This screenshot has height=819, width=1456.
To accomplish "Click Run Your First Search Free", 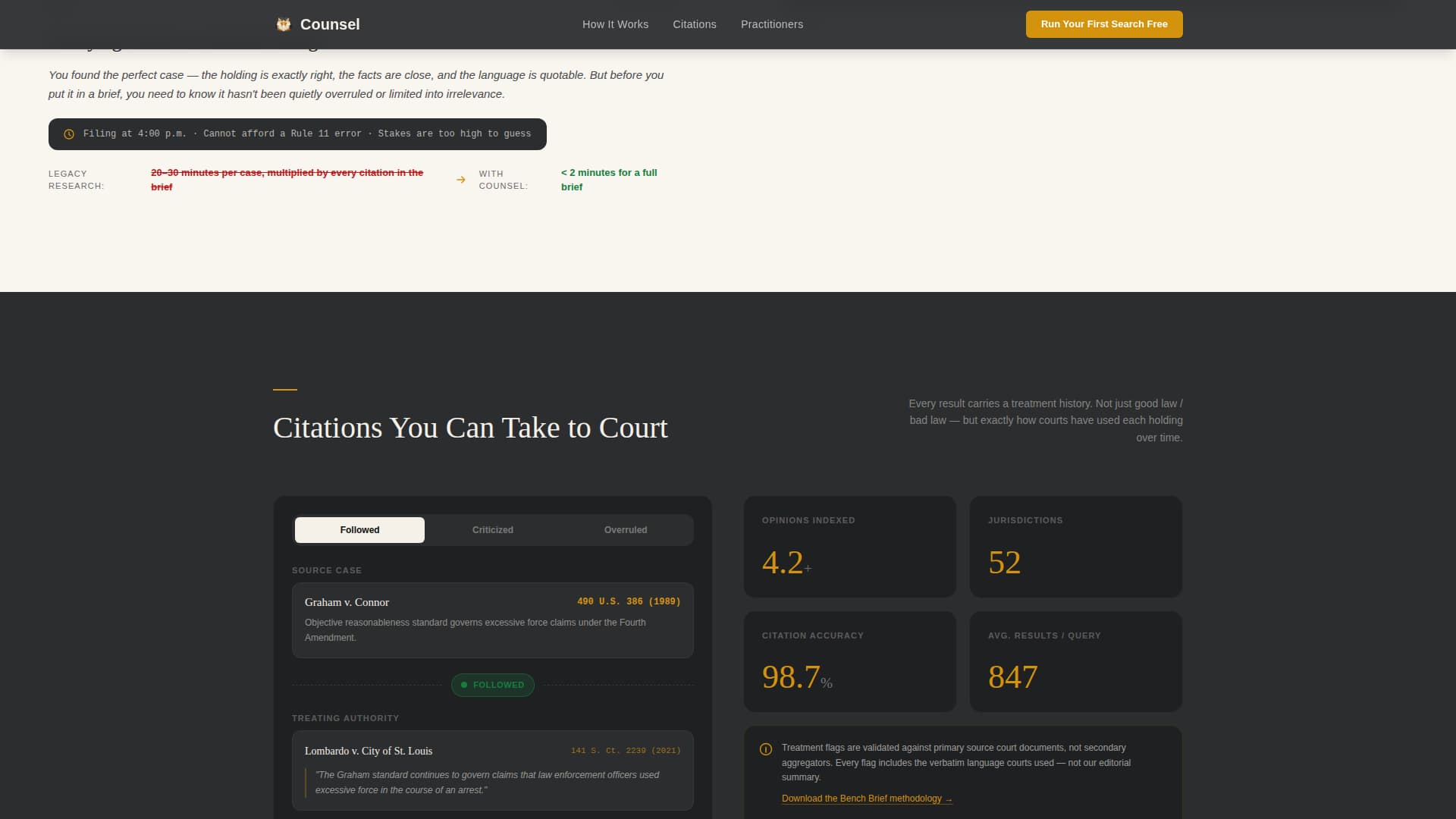I will click(x=1104, y=24).
